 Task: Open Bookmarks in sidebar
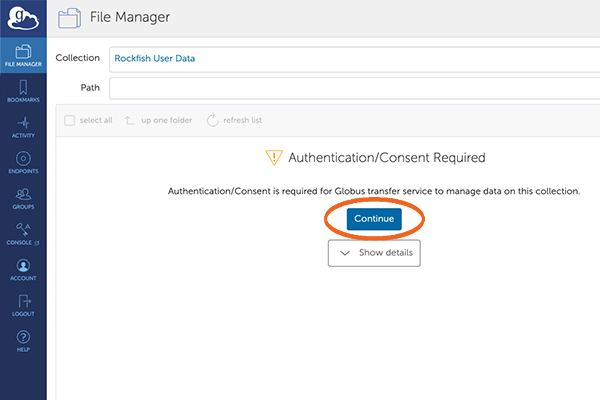(x=23, y=91)
